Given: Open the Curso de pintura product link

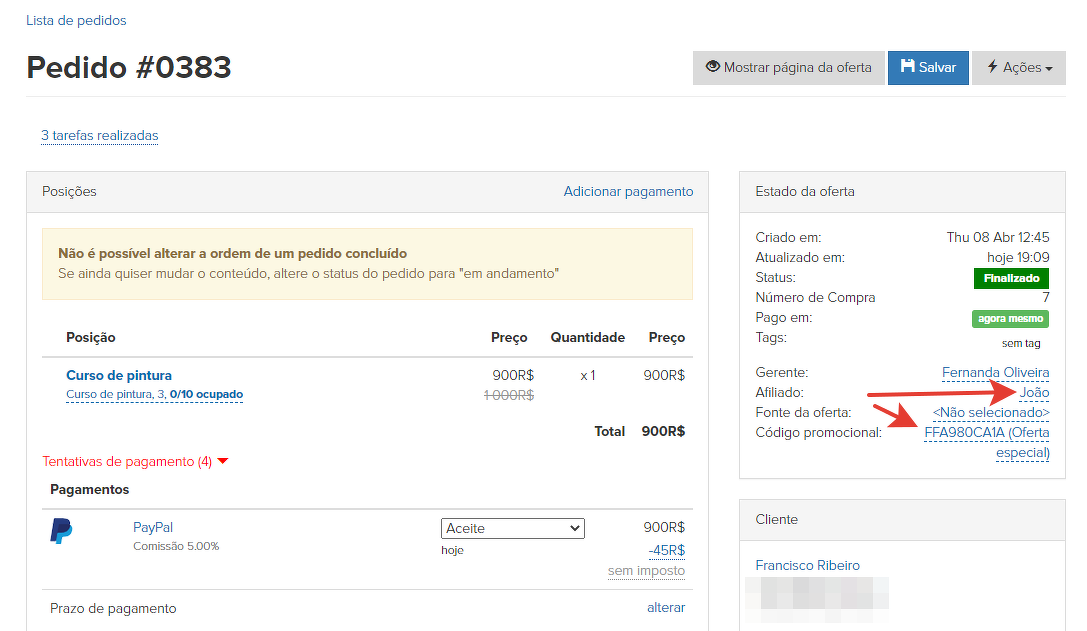Looking at the screenshot, I should coord(119,375).
